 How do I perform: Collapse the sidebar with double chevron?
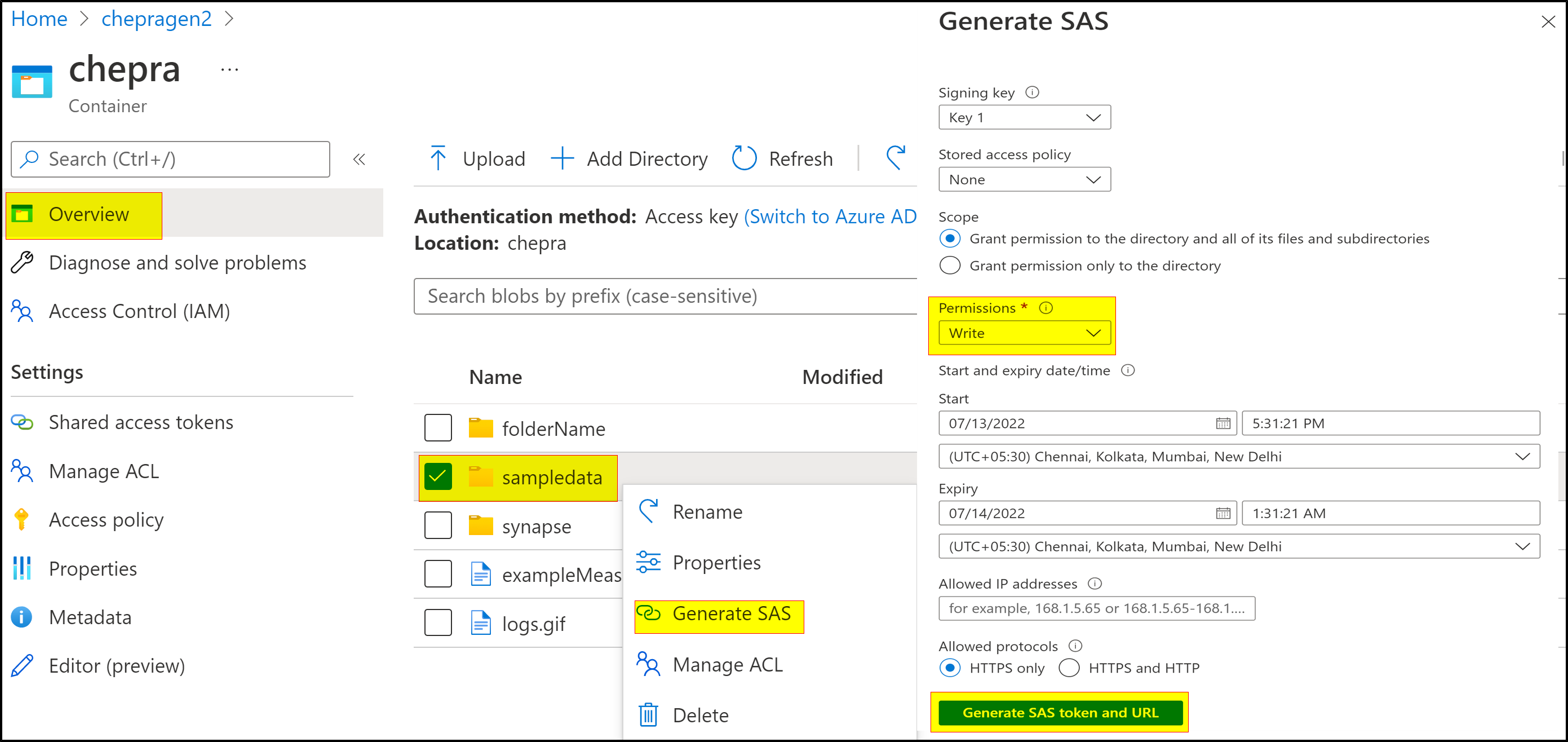[359, 160]
